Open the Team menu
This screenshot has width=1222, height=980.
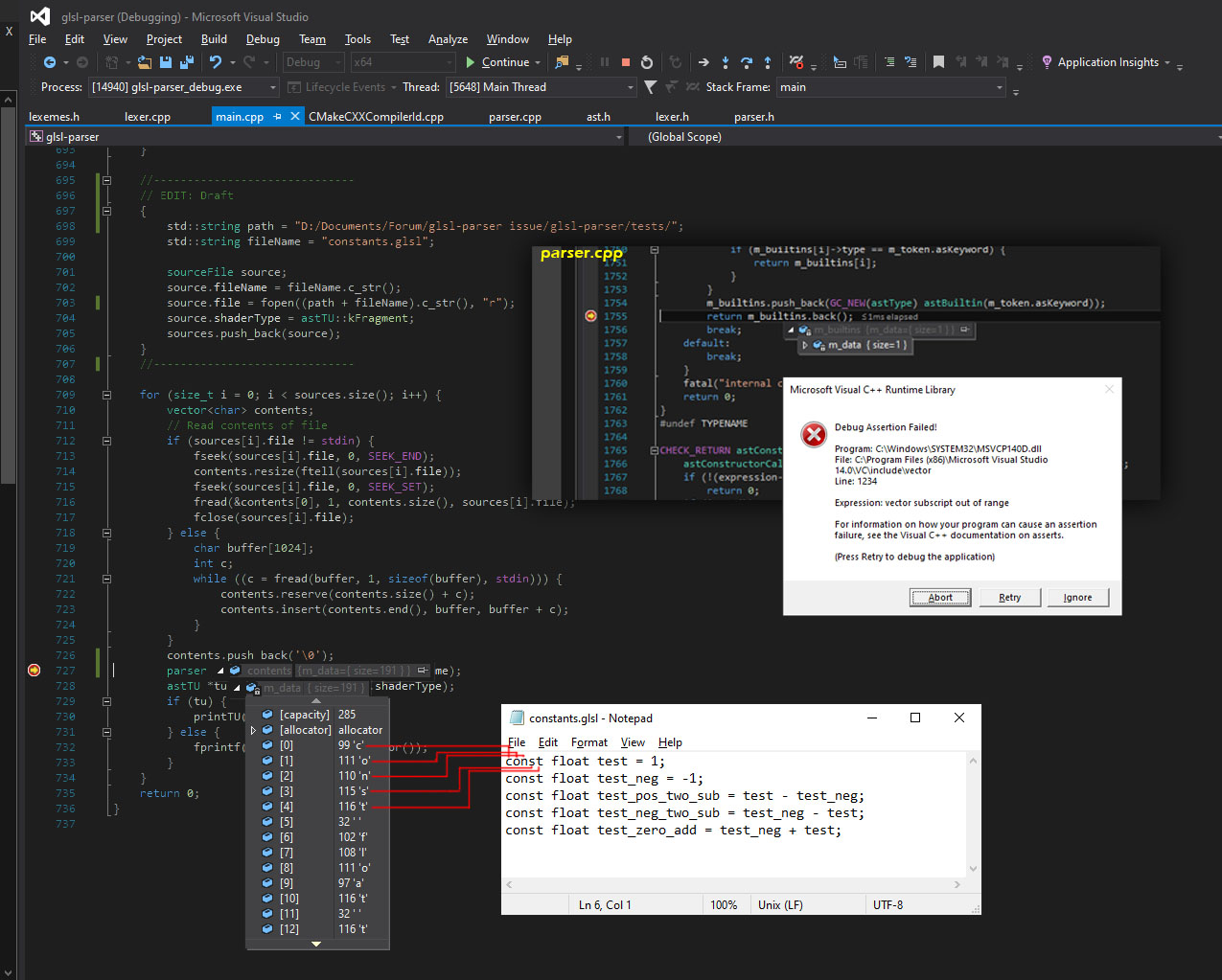coord(312,39)
